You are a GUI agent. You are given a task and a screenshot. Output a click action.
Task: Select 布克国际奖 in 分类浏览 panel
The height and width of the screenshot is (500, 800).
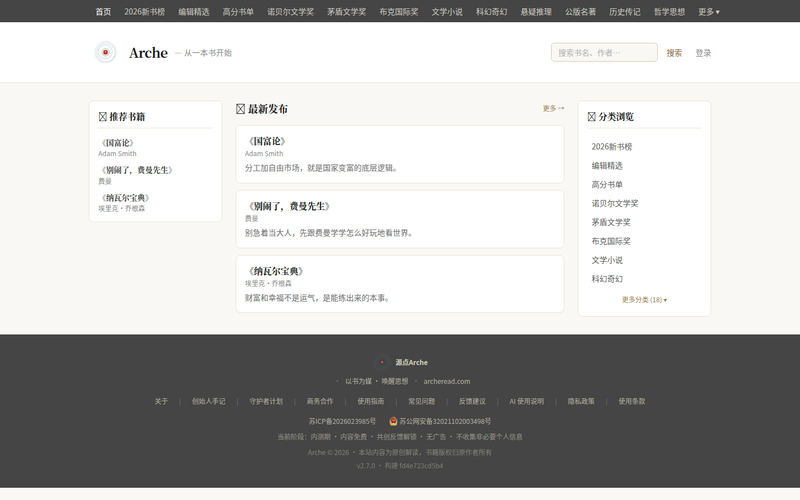[611, 241]
